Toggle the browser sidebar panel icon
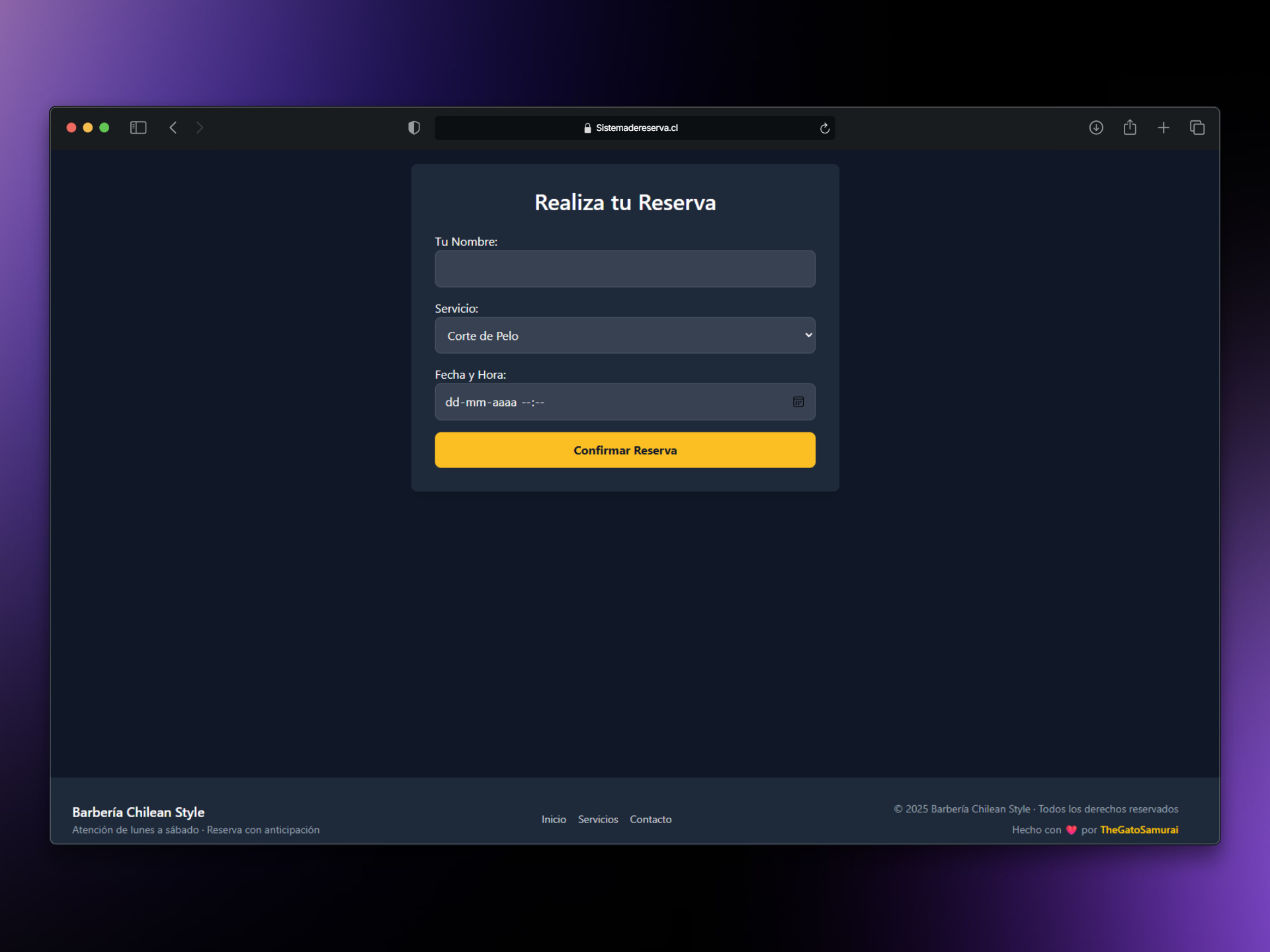1270x952 pixels. (138, 128)
